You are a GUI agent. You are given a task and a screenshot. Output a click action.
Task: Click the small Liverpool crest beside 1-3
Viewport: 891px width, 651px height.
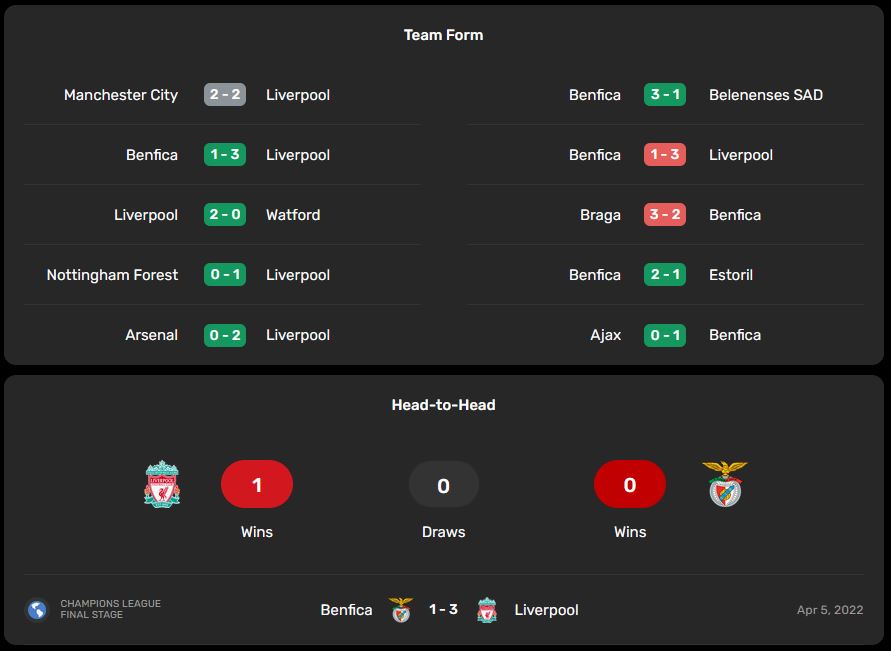pos(487,610)
